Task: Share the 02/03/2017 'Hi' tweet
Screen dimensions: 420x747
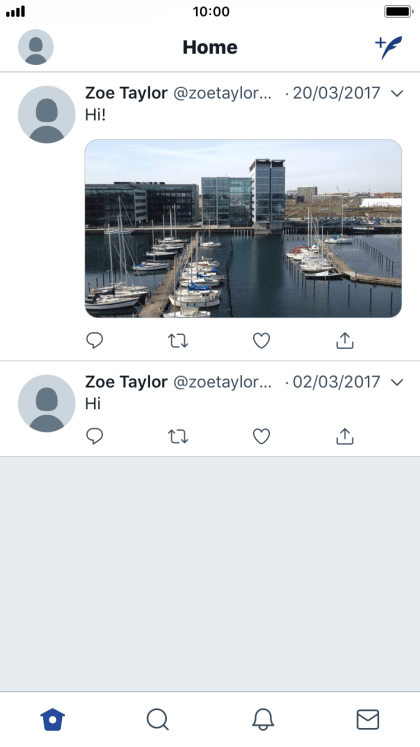Action: pos(345,436)
